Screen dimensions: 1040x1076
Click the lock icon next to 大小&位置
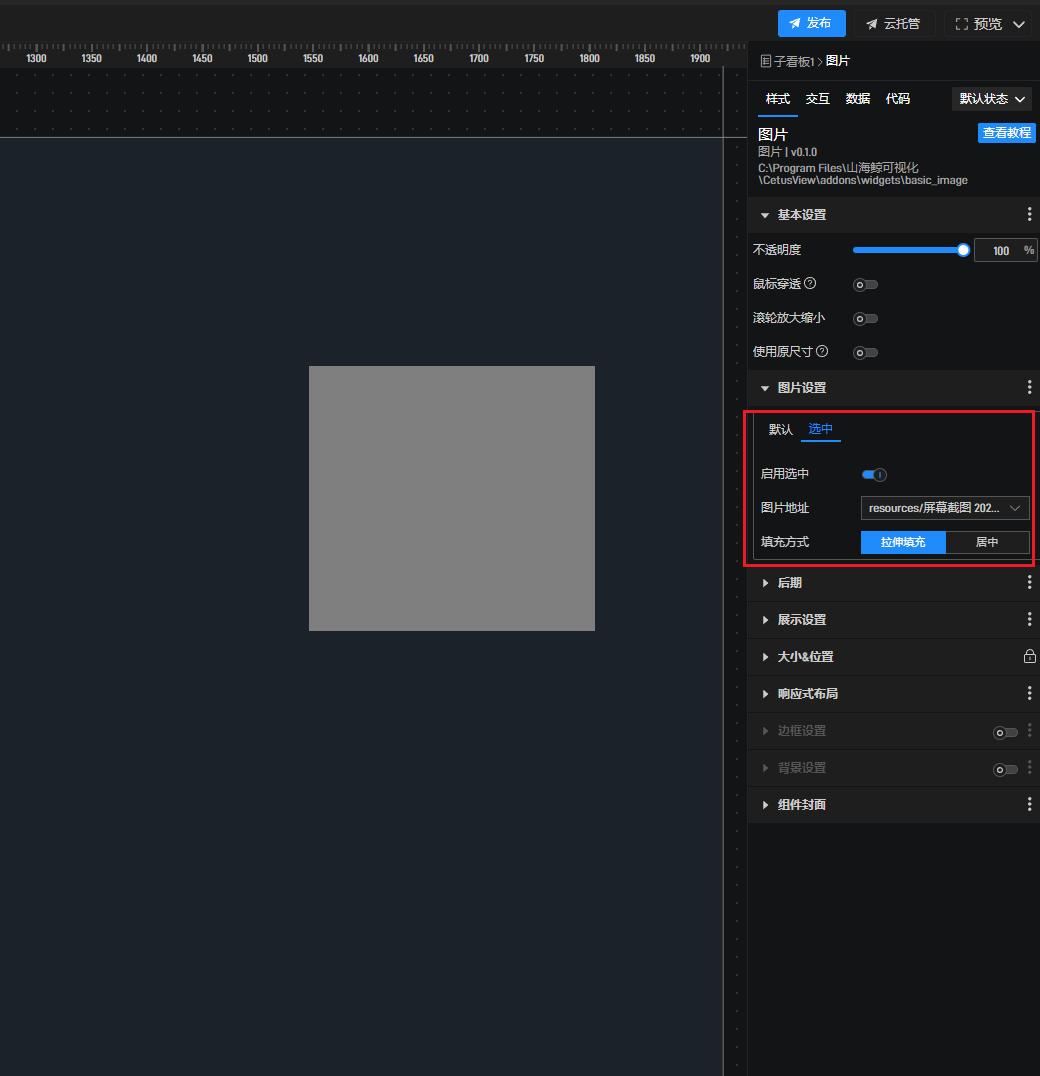[x=1029, y=657]
